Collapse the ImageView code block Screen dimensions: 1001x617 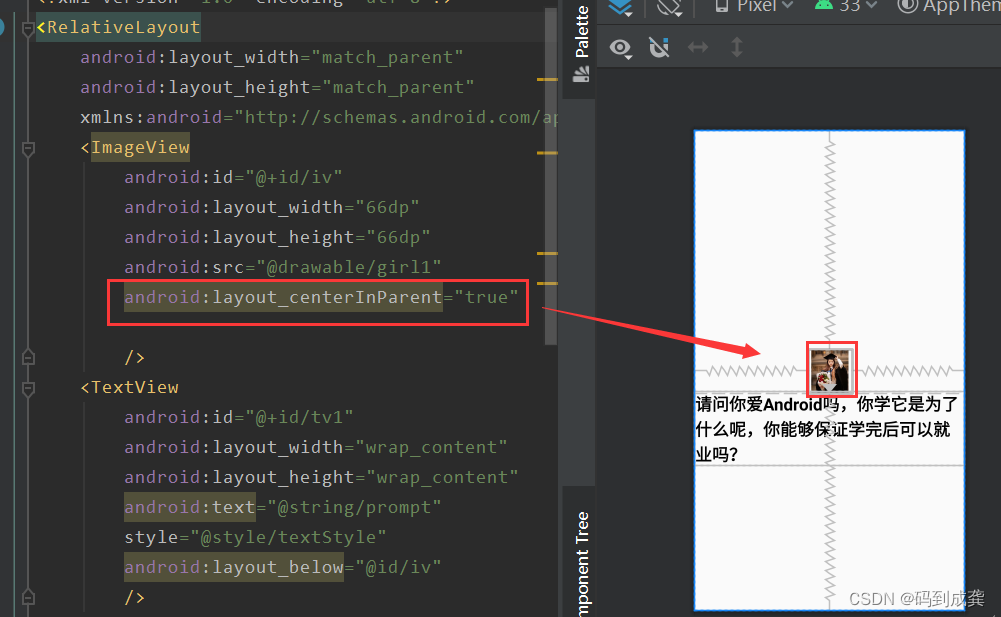[x=27, y=148]
